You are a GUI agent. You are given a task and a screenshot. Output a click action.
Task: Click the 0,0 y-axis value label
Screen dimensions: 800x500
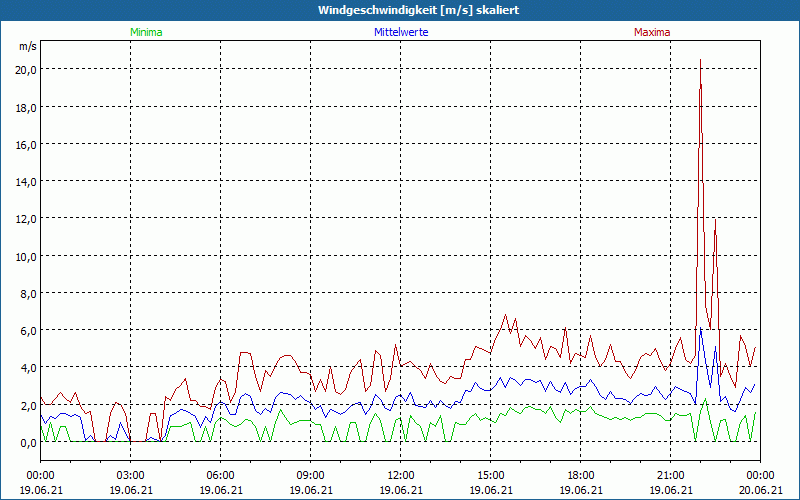tap(28, 442)
